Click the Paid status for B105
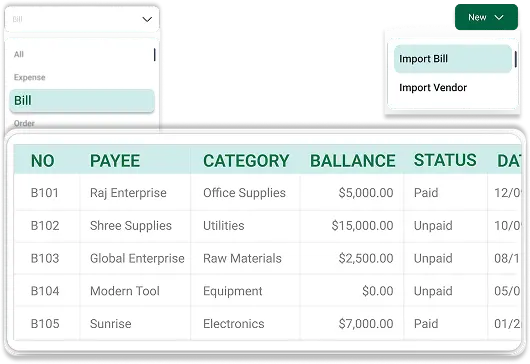The image size is (530, 364). [x=426, y=324]
